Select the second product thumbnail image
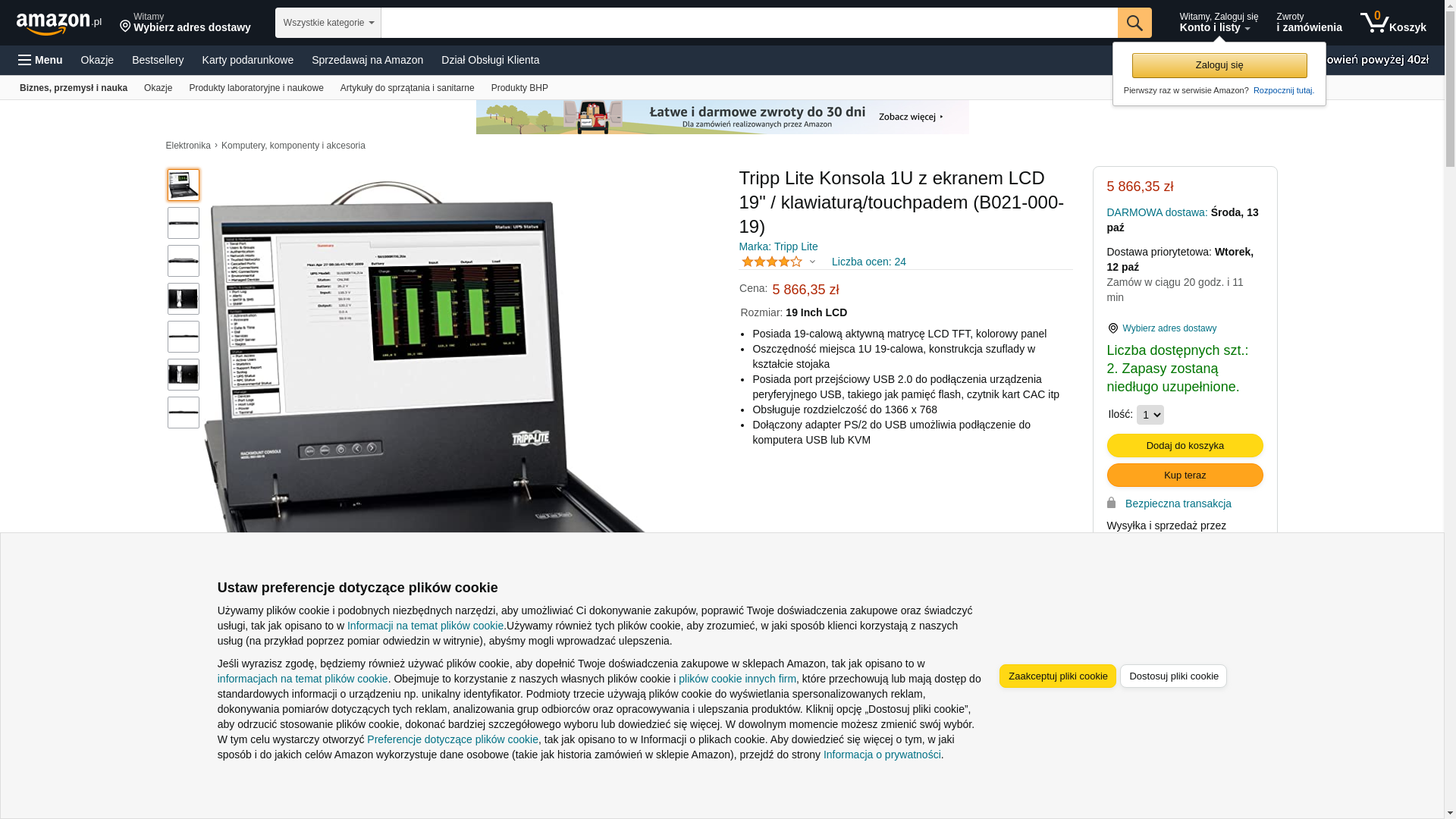This screenshot has width=1456, height=819. pyautogui.click(x=184, y=223)
